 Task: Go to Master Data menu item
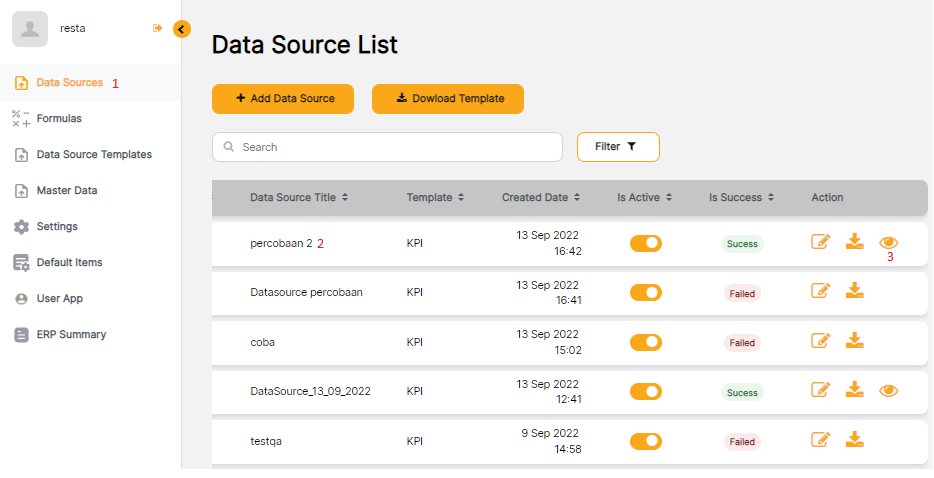pyautogui.click(x=66, y=190)
